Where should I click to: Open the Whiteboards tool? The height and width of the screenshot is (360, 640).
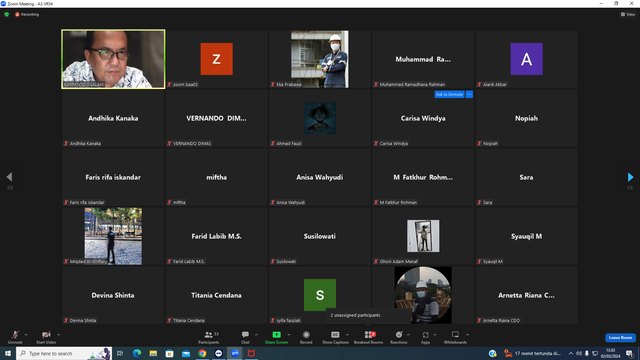tap(455, 337)
